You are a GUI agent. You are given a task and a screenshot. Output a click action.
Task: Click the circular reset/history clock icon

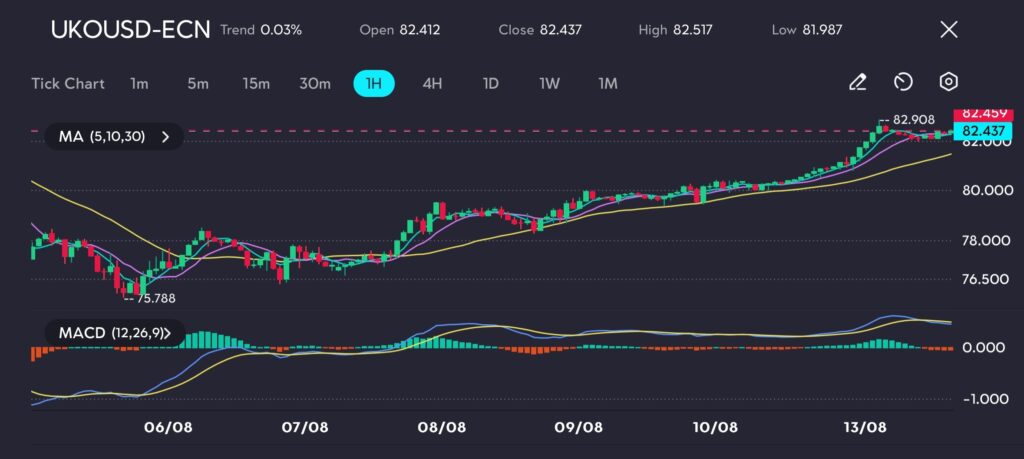pos(903,83)
